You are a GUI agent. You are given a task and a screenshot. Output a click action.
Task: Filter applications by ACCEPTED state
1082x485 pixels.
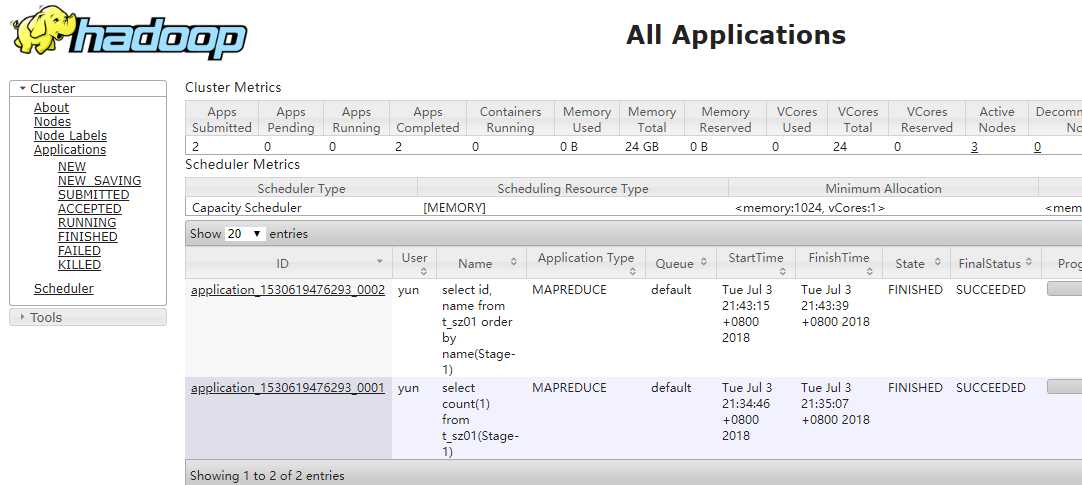[x=90, y=208]
